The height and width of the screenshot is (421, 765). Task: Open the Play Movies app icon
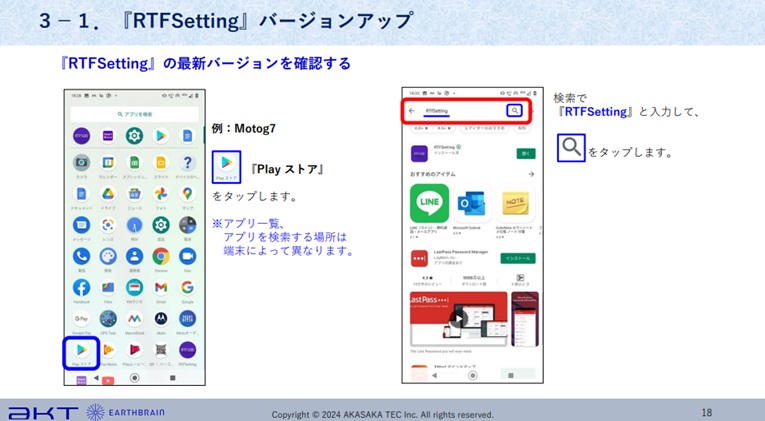tap(134, 350)
